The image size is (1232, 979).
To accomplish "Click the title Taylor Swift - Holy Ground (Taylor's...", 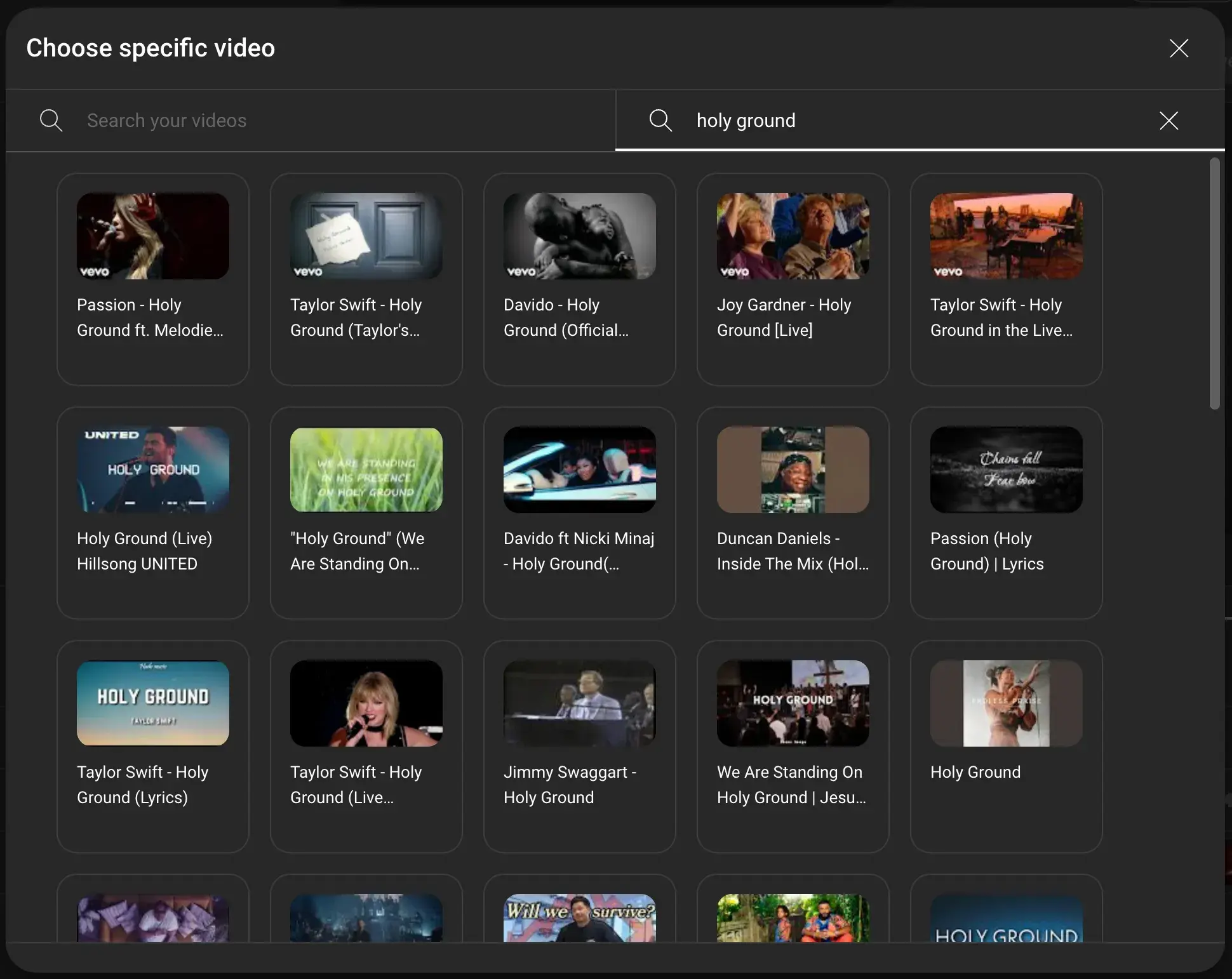I will point(356,317).
